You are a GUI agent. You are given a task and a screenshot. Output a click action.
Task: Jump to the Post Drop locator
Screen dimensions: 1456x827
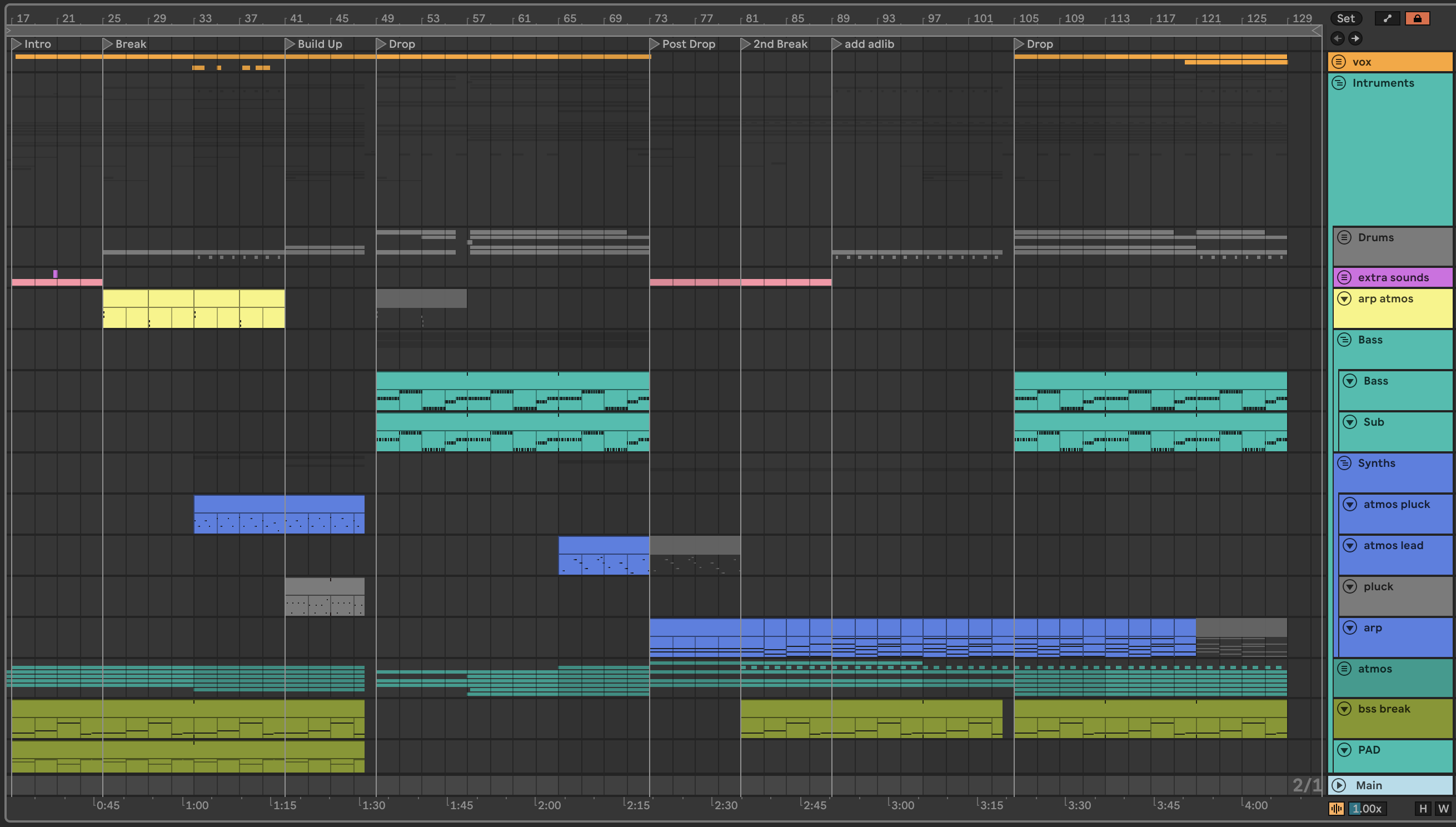654,44
